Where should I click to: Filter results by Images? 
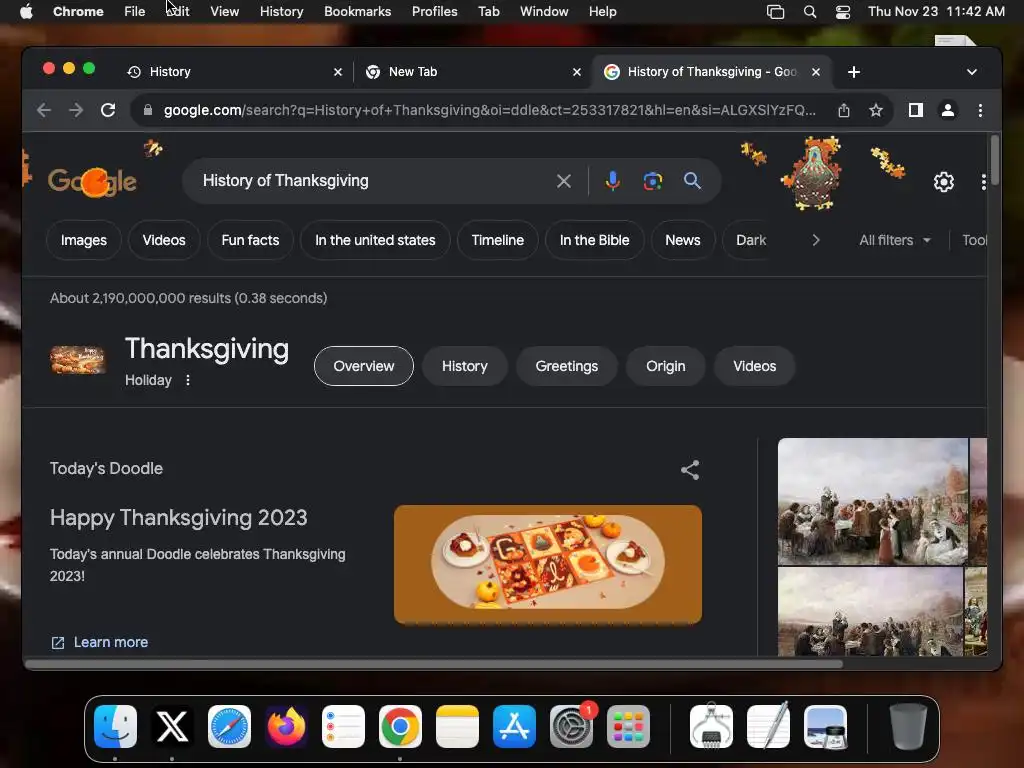tap(84, 240)
